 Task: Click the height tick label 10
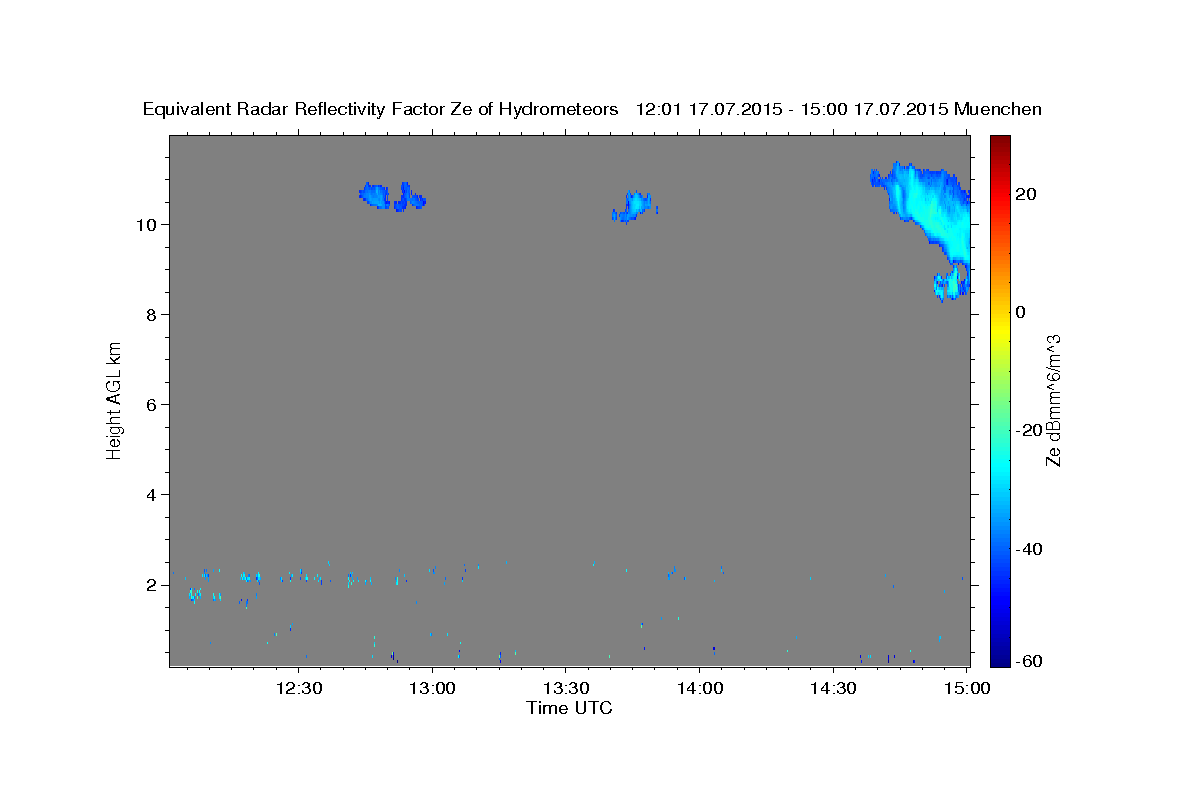(x=146, y=224)
